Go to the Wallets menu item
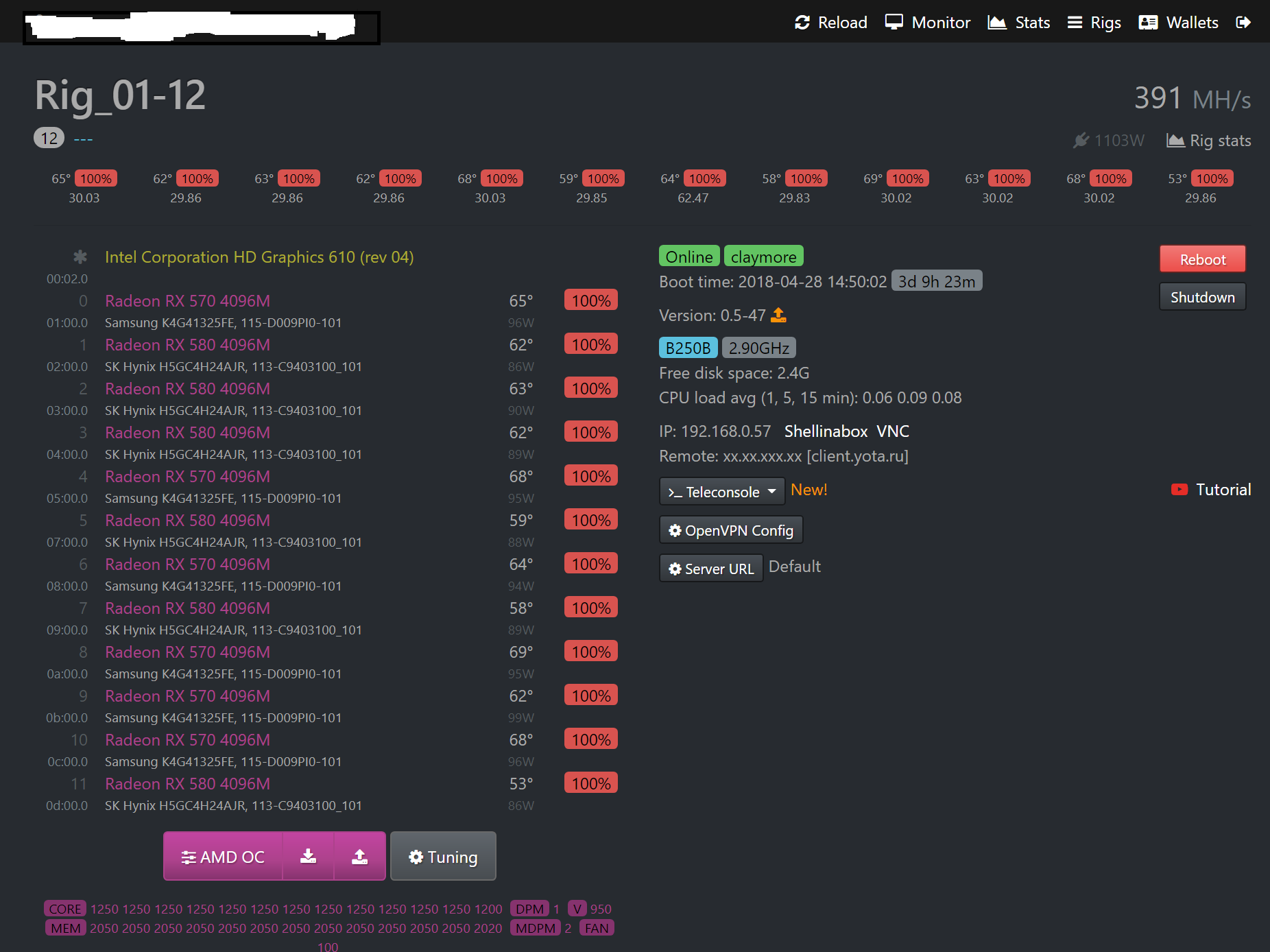This screenshot has width=1270, height=952. [1178, 23]
